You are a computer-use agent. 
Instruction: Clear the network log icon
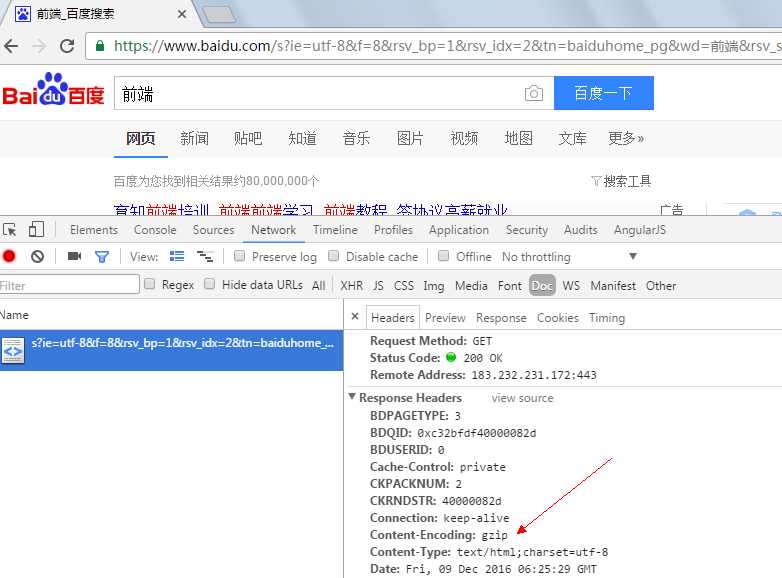37,256
